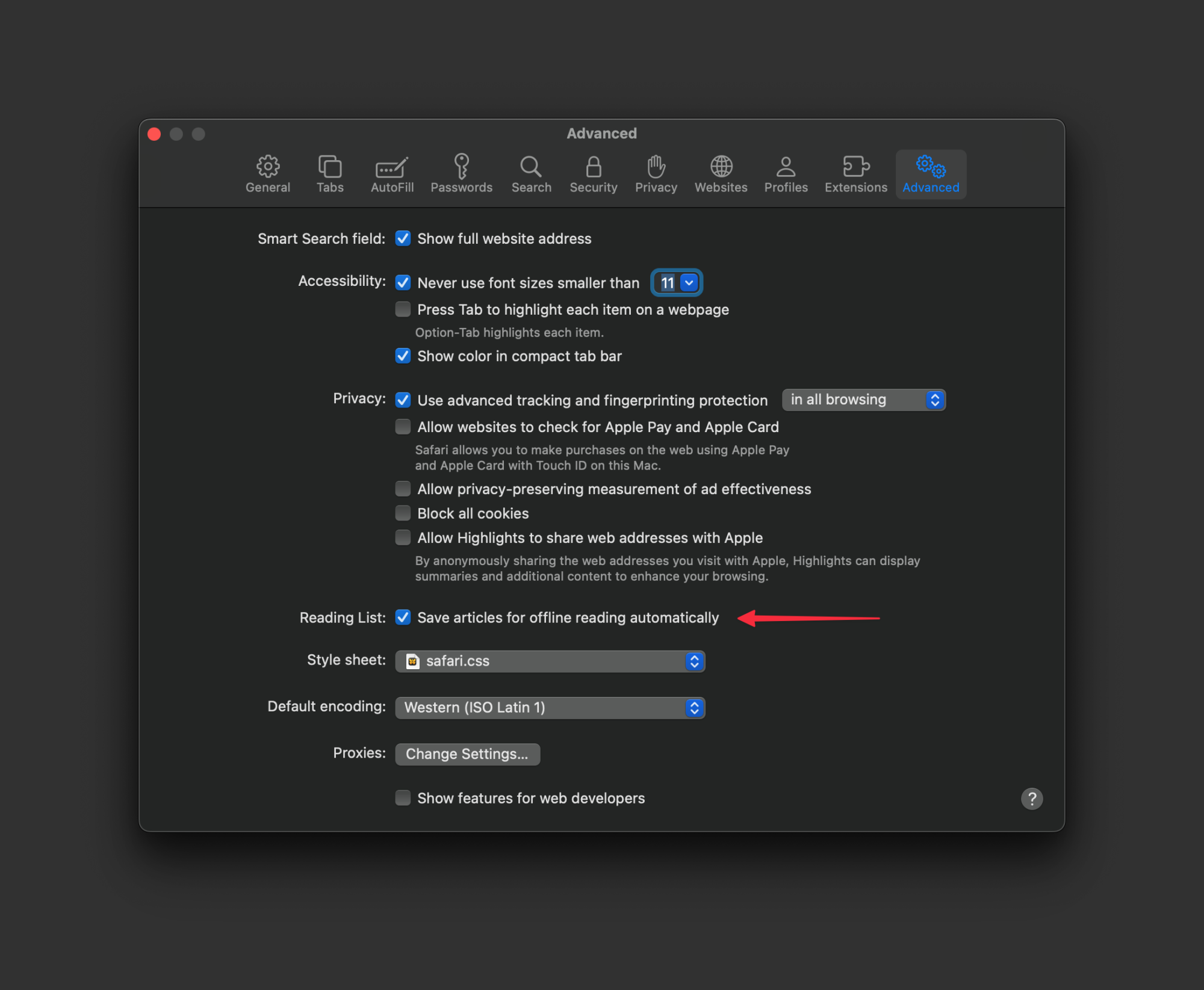
Task: Open the Search settings pane
Action: tap(530, 174)
